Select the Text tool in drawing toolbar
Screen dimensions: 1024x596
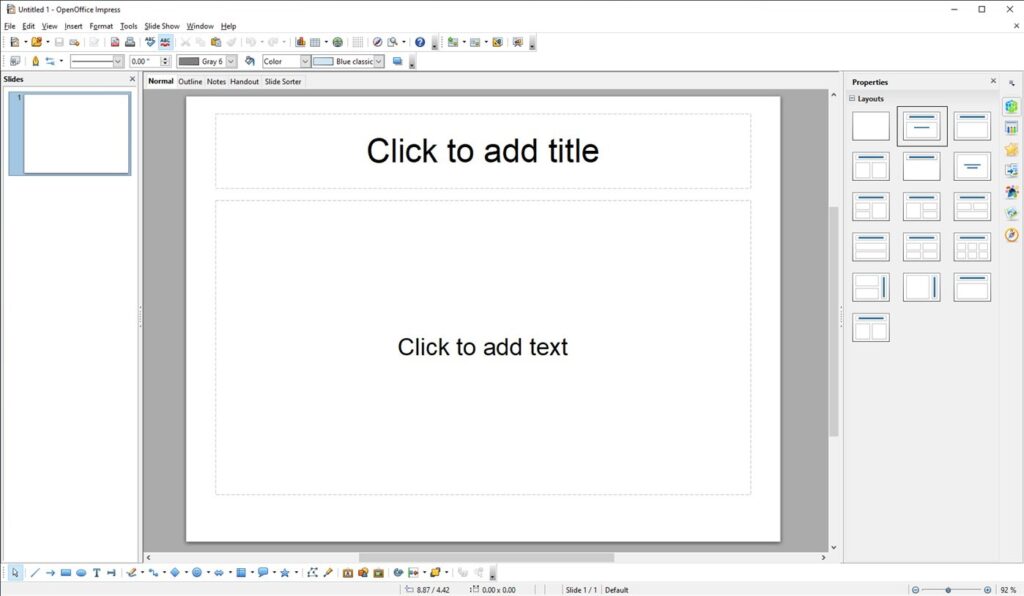click(x=97, y=572)
